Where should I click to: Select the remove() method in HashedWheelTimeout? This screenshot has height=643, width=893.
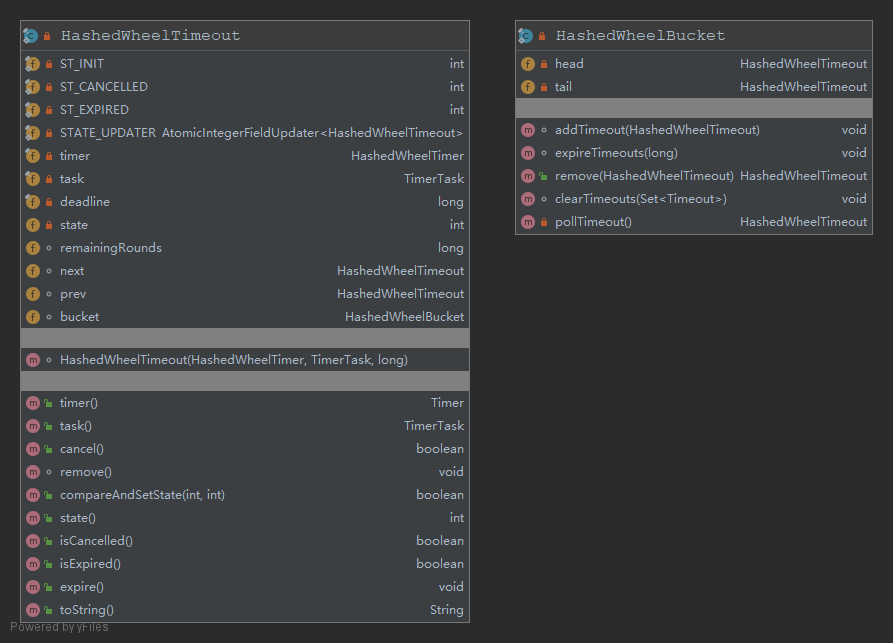coord(86,472)
